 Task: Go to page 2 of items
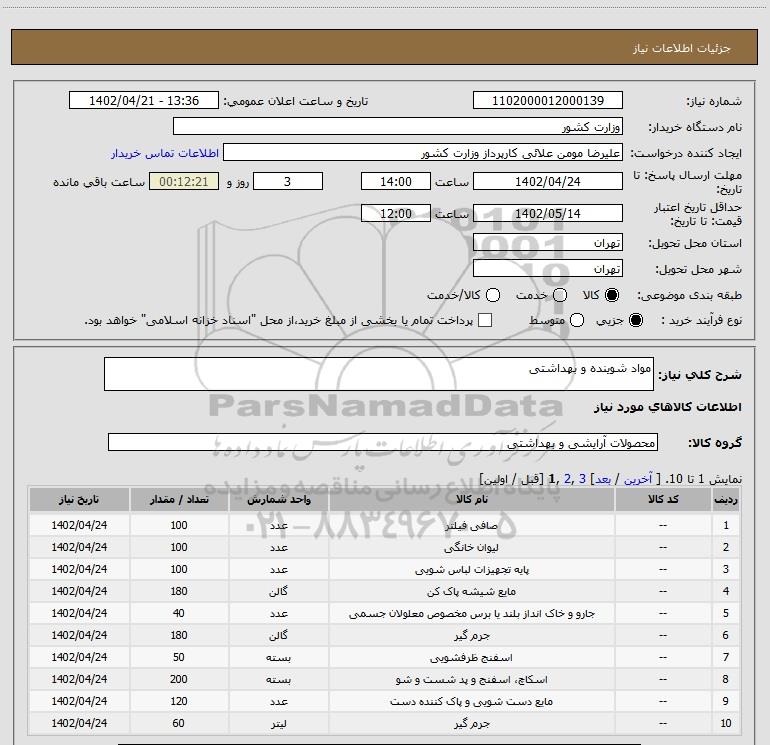(x=568, y=479)
